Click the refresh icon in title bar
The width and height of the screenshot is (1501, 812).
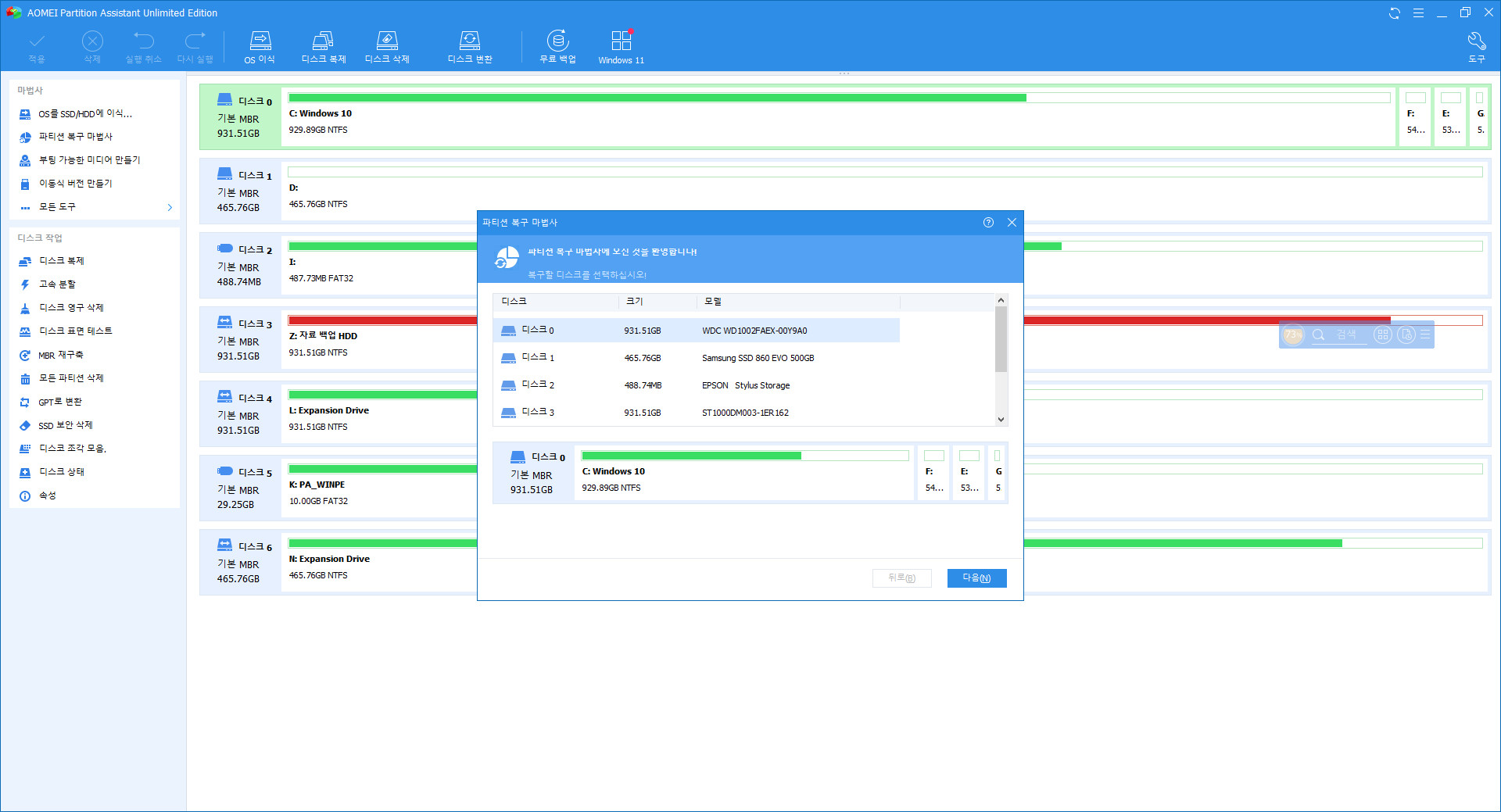[x=1394, y=13]
